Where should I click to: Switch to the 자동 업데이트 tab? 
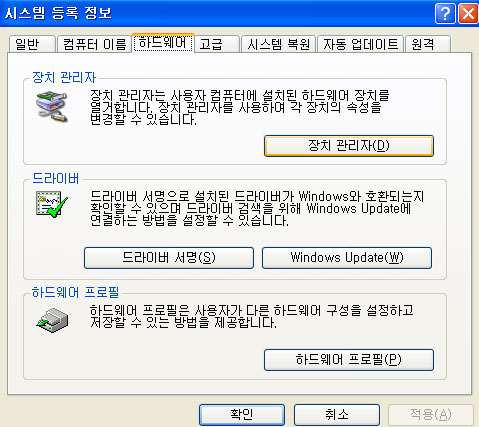pos(360,44)
